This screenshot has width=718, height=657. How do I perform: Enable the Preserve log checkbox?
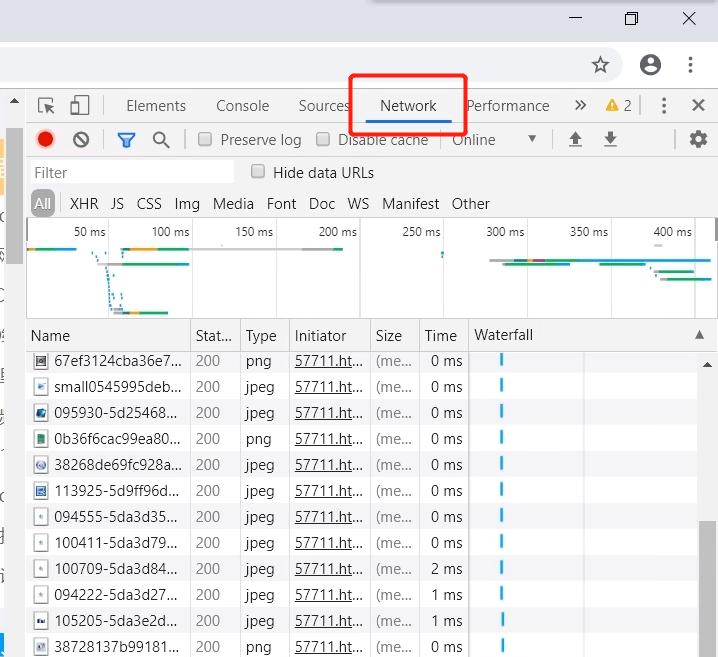tap(205, 140)
